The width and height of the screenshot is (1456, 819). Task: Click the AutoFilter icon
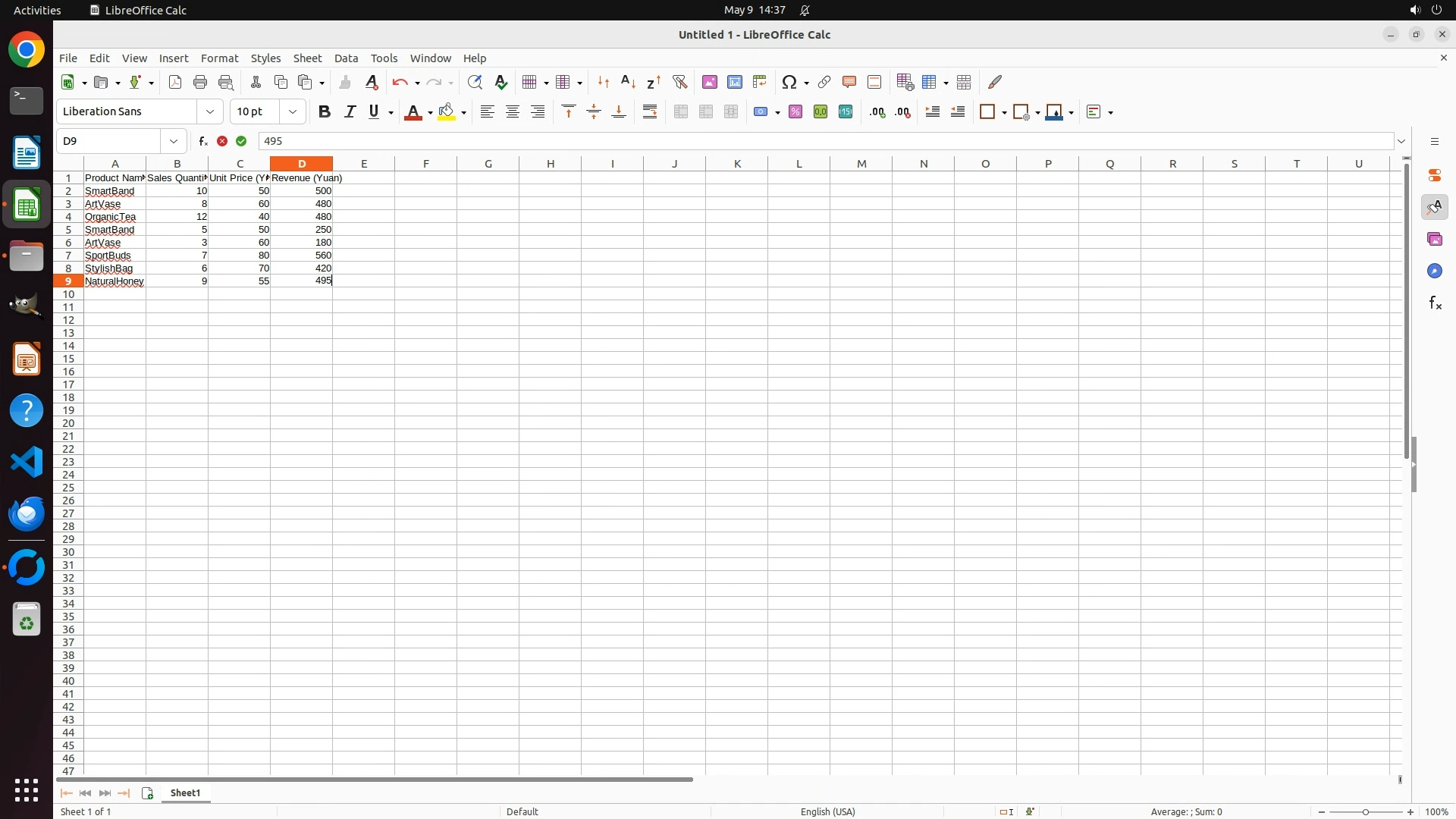(x=679, y=82)
